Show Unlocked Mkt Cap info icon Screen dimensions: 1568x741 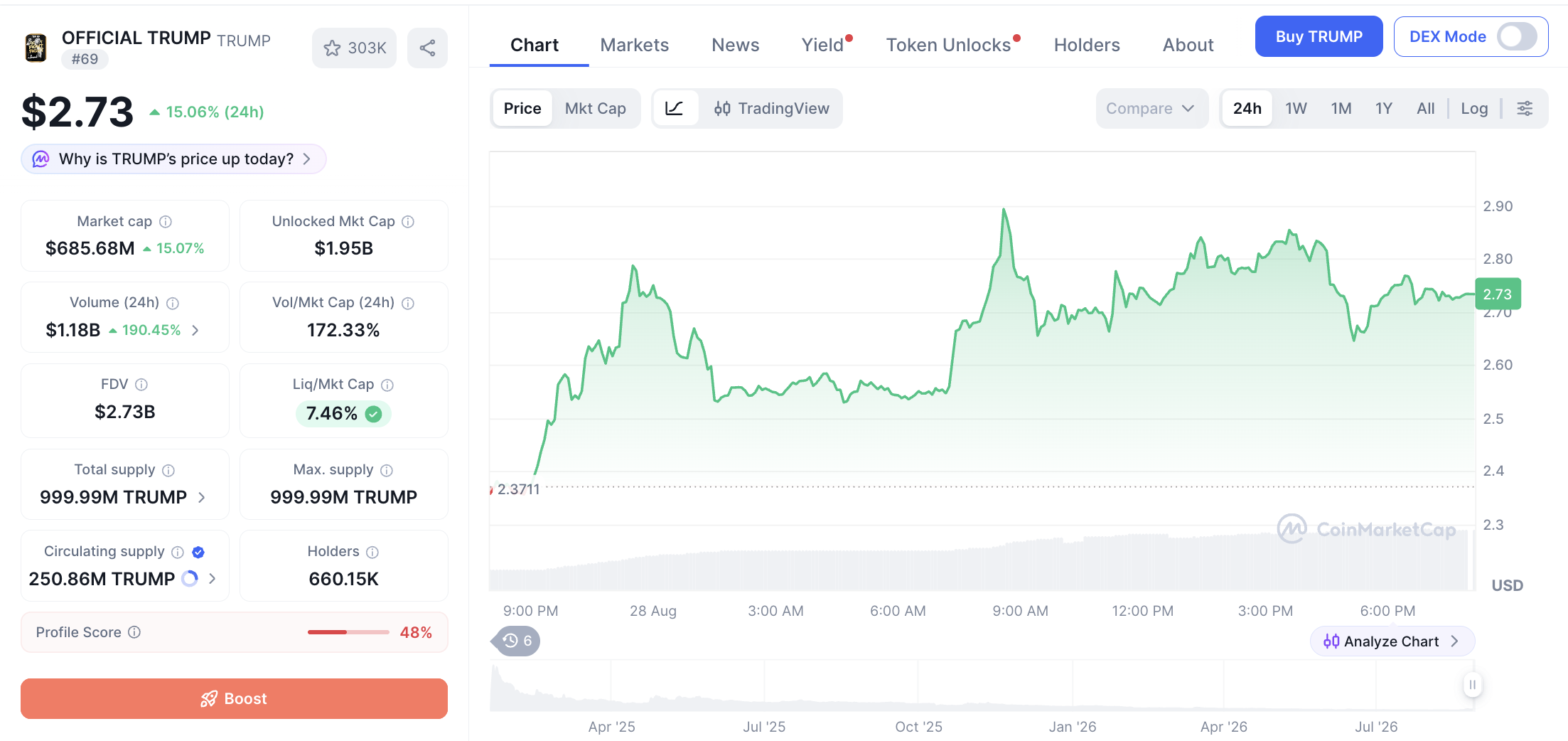click(x=408, y=222)
